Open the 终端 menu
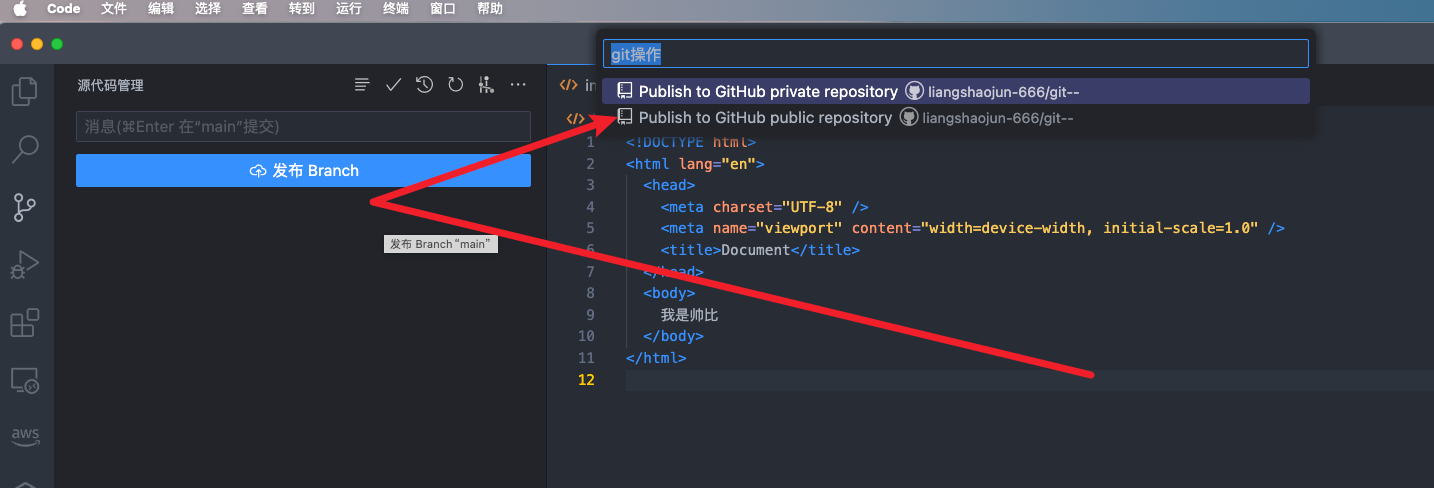 396,9
